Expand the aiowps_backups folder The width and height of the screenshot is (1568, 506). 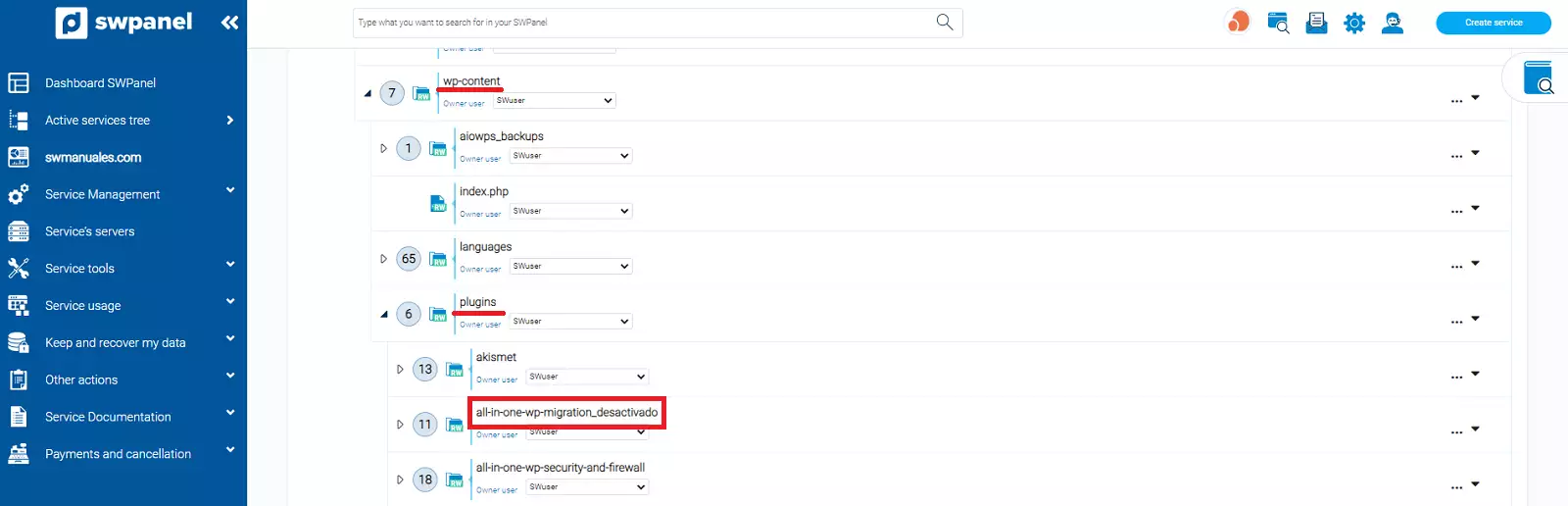click(x=383, y=149)
